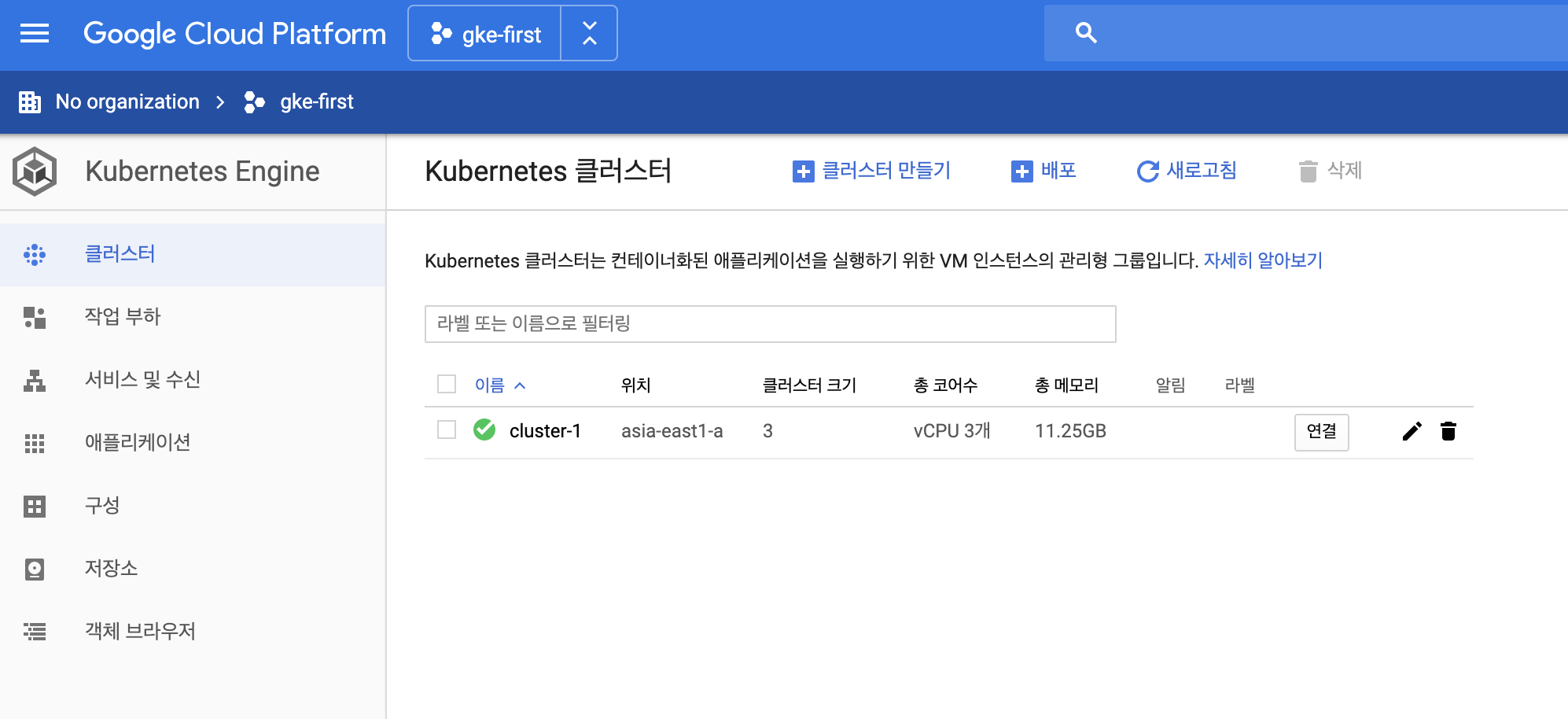
Task: Click the breadcrumb chevron separator
Action: click(x=220, y=102)
